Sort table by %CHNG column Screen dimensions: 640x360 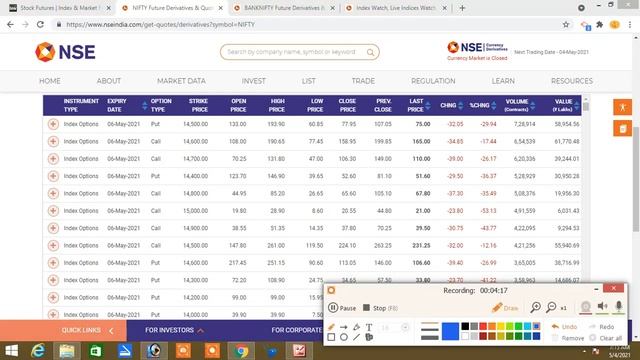click(494, 105)
